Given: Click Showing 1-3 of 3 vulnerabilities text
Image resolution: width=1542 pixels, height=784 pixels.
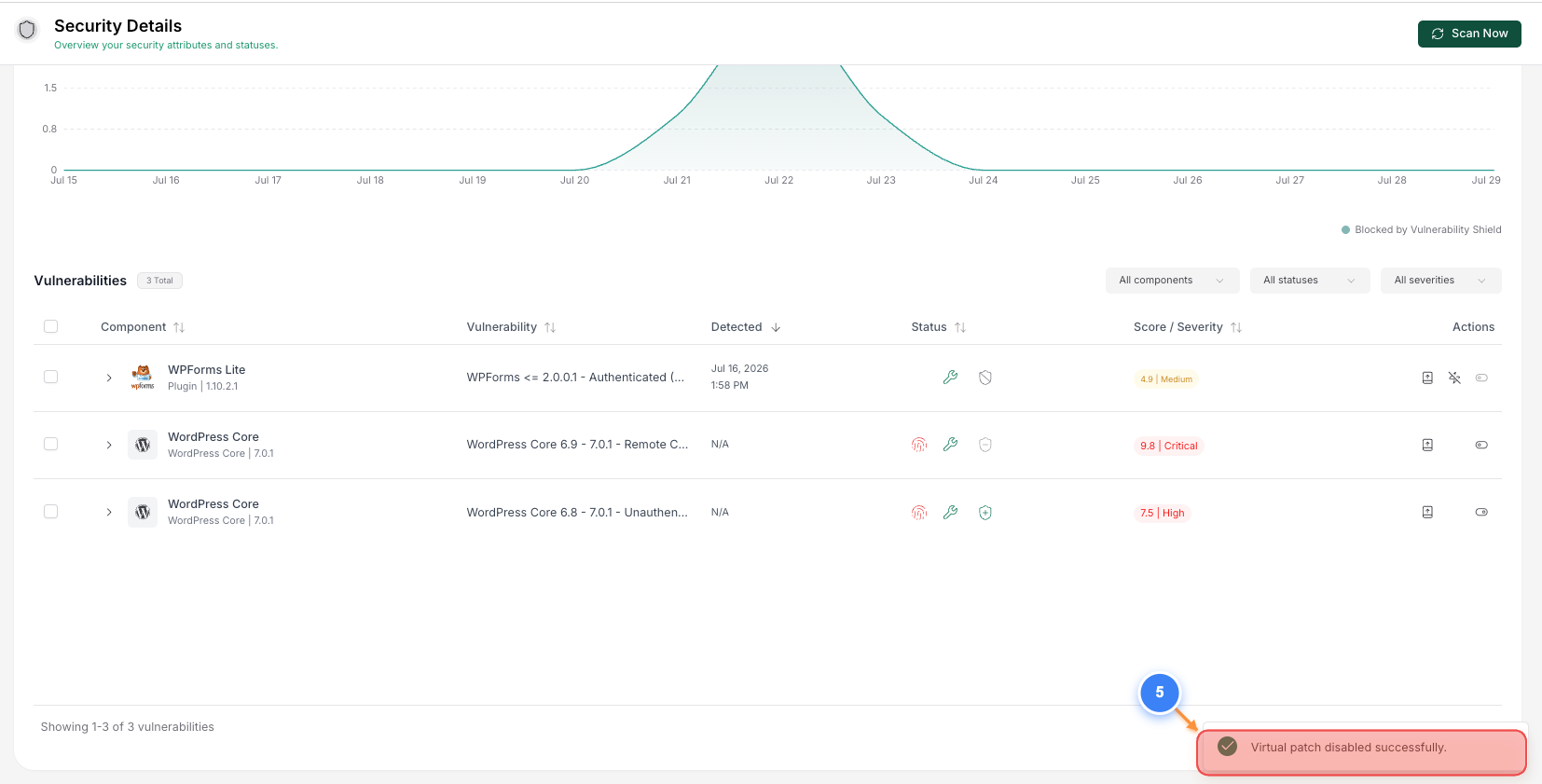Looking at the screenshot, I should [128, 727].
